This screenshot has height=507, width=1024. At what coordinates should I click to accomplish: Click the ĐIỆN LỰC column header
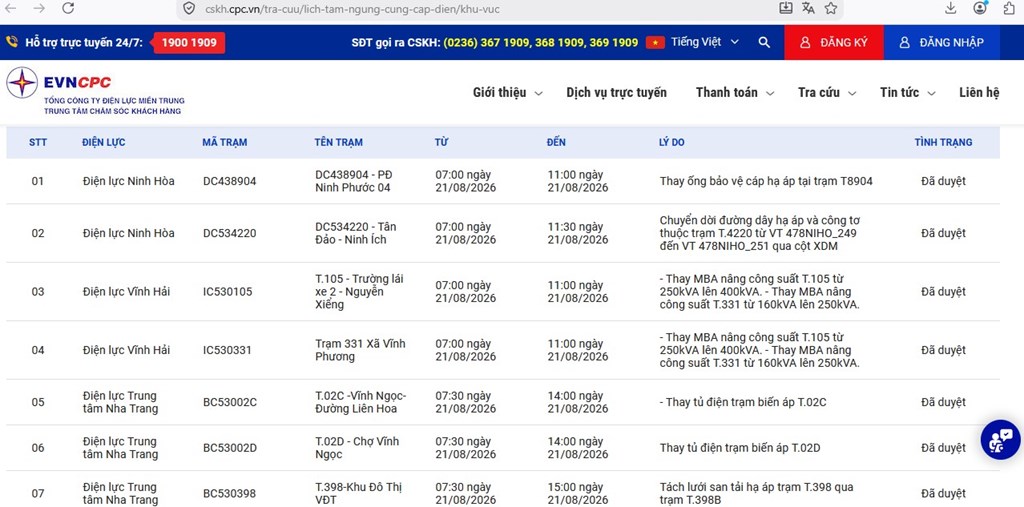[x=104, y=142]
